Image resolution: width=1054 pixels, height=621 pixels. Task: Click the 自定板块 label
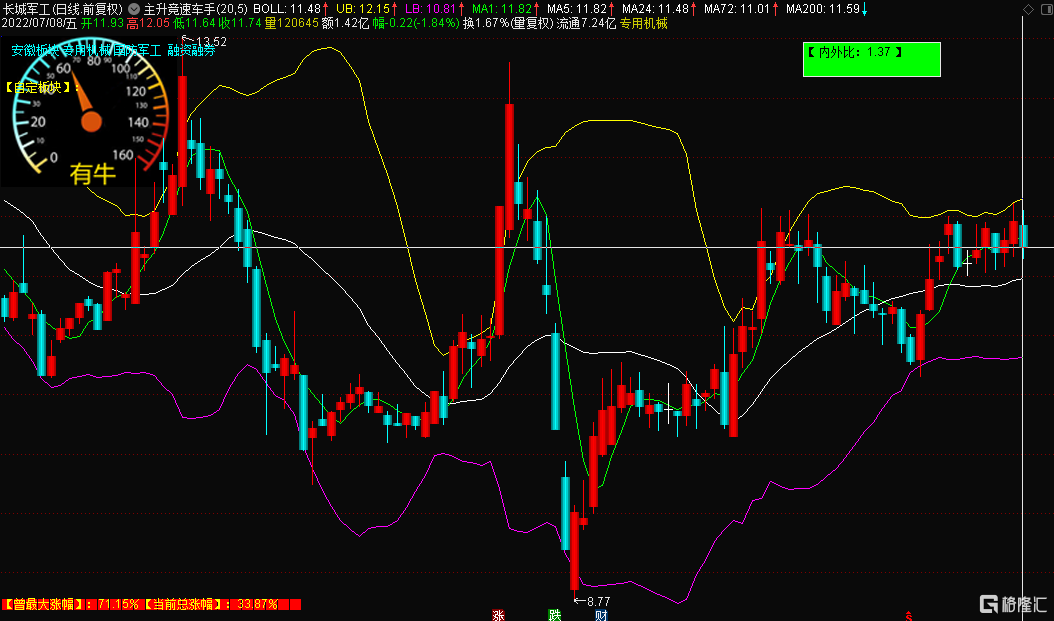pyautogui.click(x=42, y=87)
